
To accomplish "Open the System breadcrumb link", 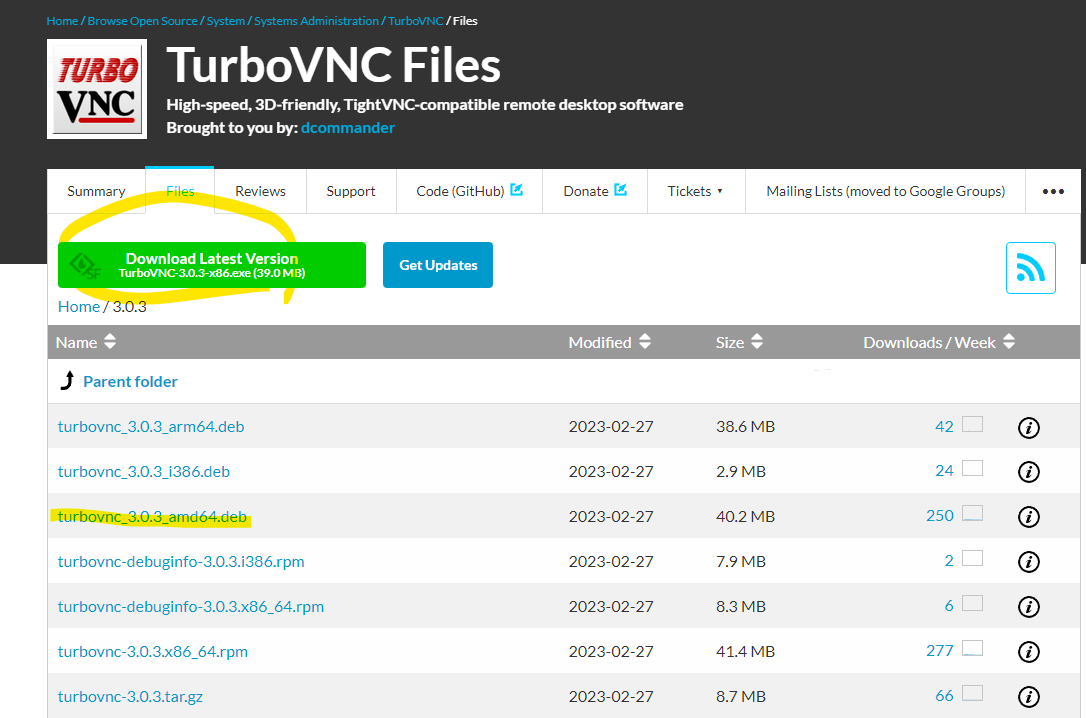I will tap(226, 21).
